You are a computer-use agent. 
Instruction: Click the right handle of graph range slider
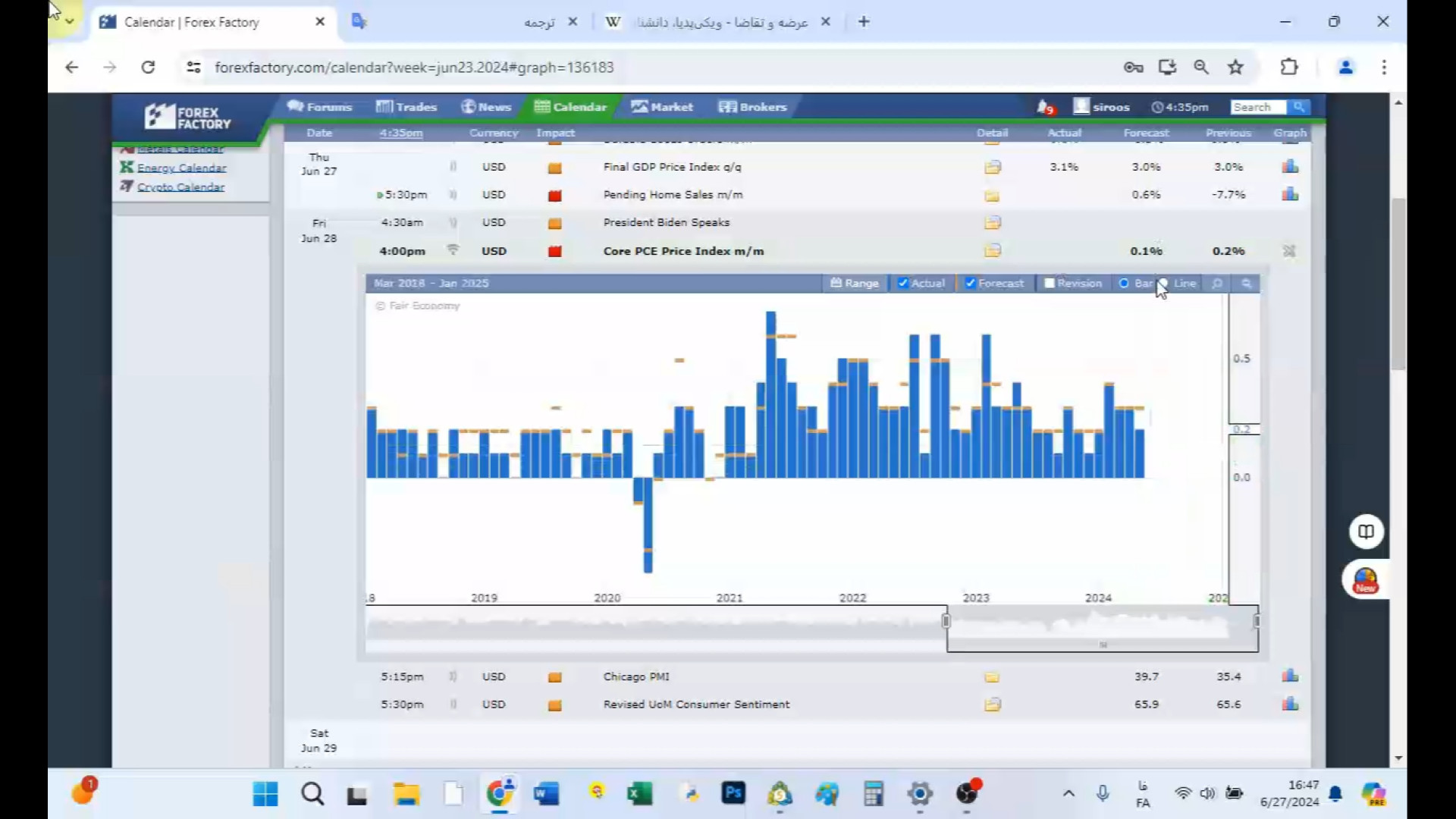tap(1257, 621)
